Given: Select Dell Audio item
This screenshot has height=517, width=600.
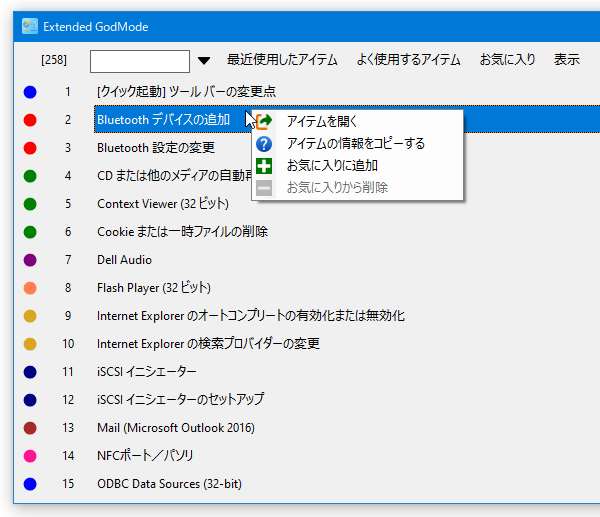Looking at the screenshot, I should [x=124, y=260].
